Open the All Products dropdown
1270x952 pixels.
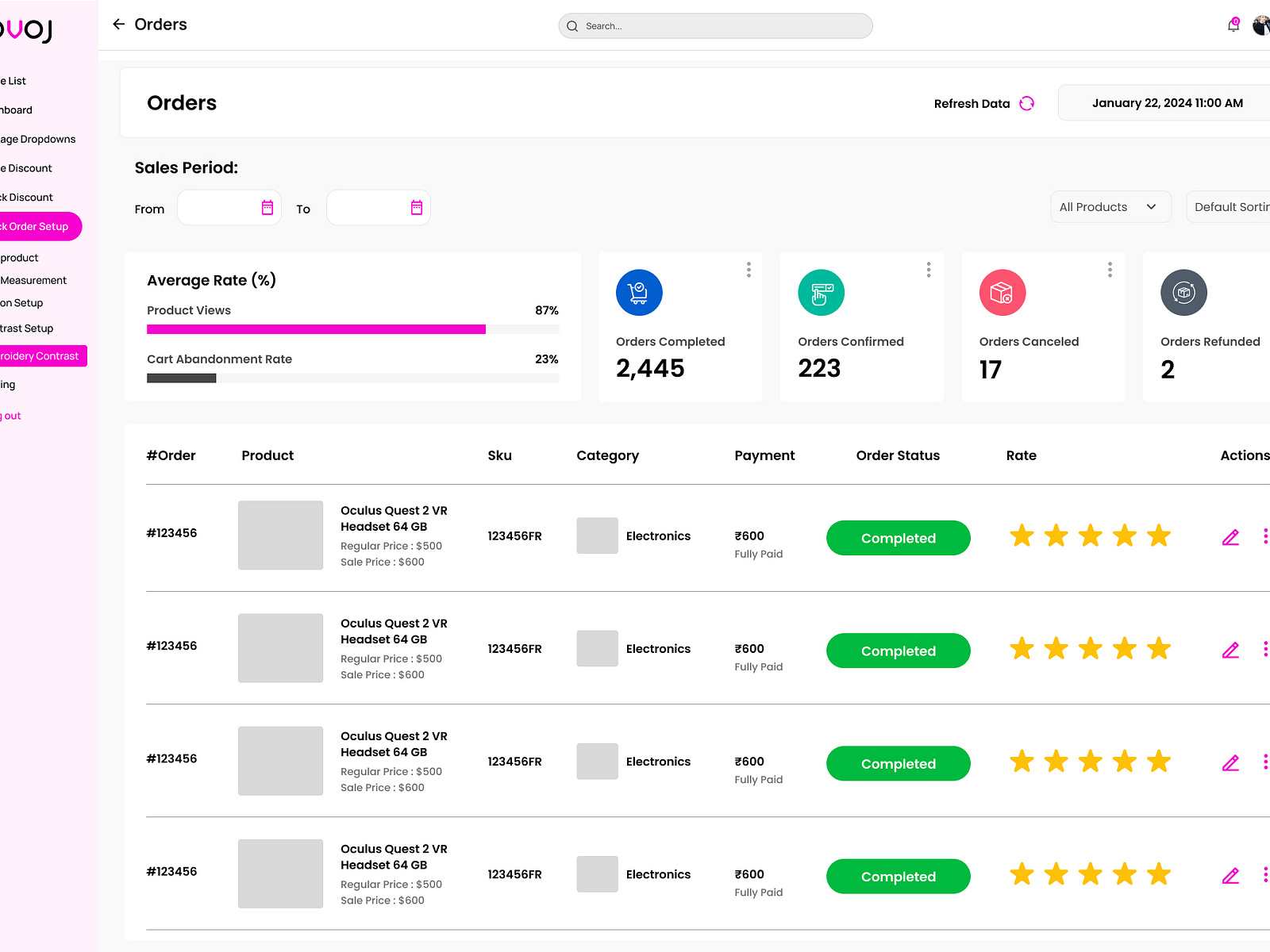pos(1110,206)
